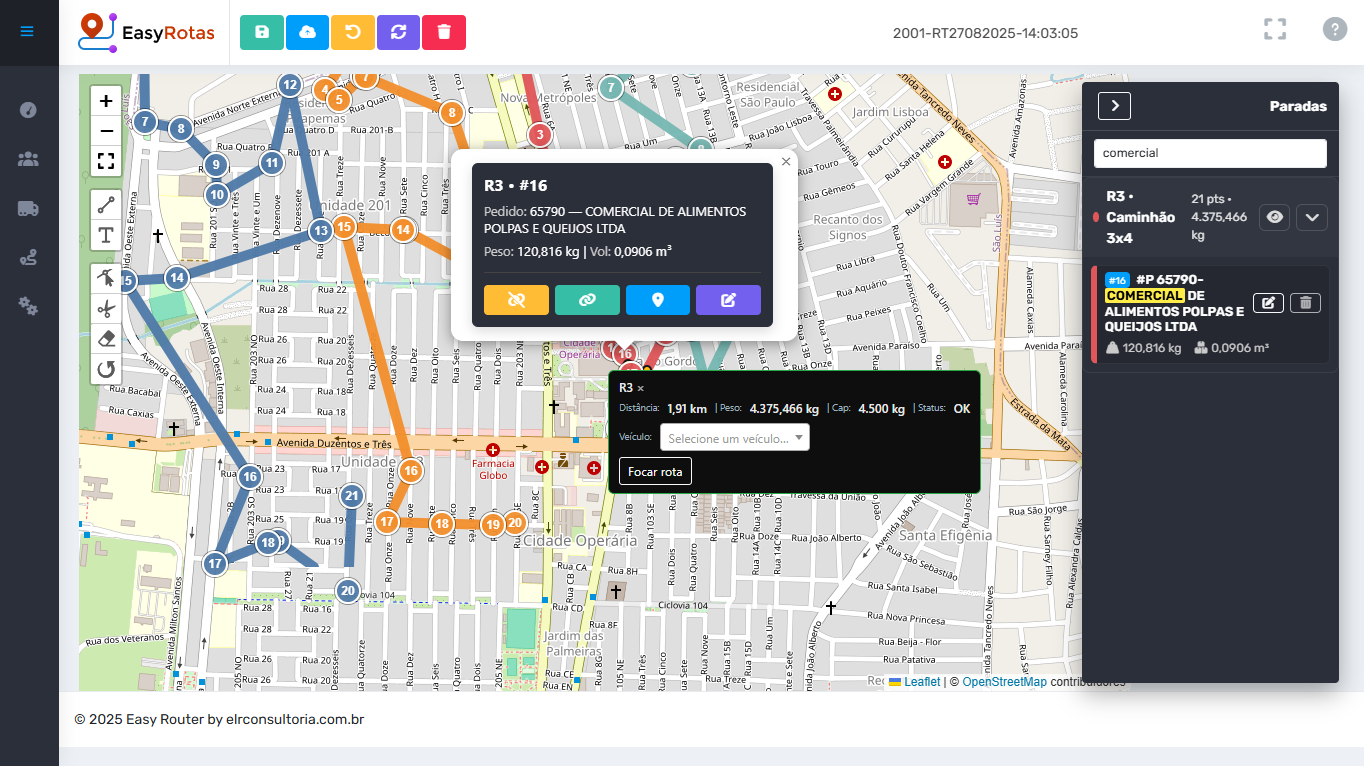Expand the R3 Caminhão 3x4 route chevron
1364x766 pixels.
[1312, 217]
